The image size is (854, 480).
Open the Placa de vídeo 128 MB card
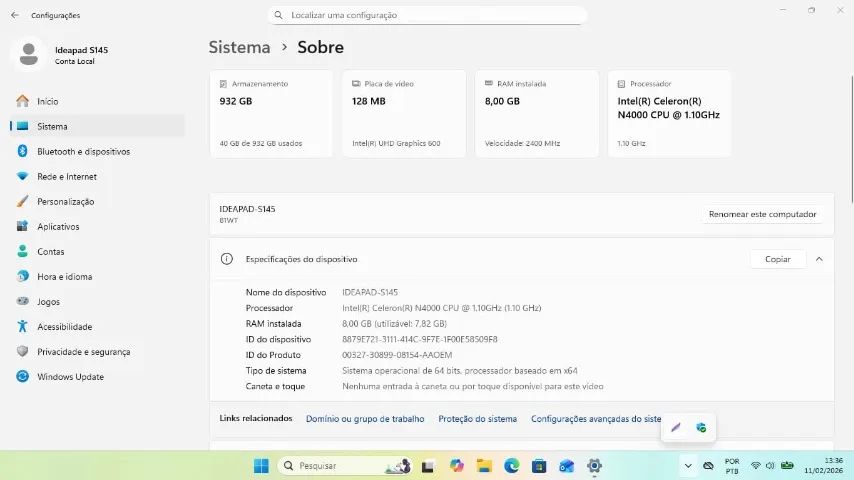pos(404,114)
